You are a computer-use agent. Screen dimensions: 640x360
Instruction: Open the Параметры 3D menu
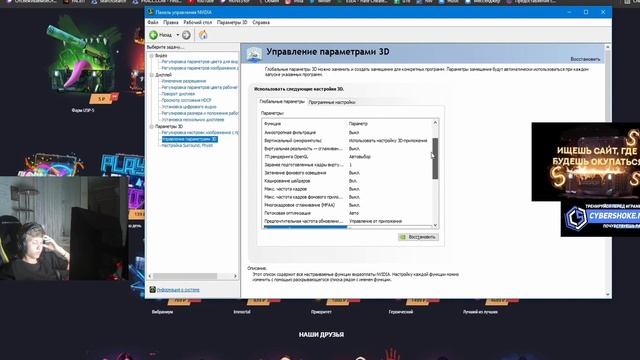232,22
